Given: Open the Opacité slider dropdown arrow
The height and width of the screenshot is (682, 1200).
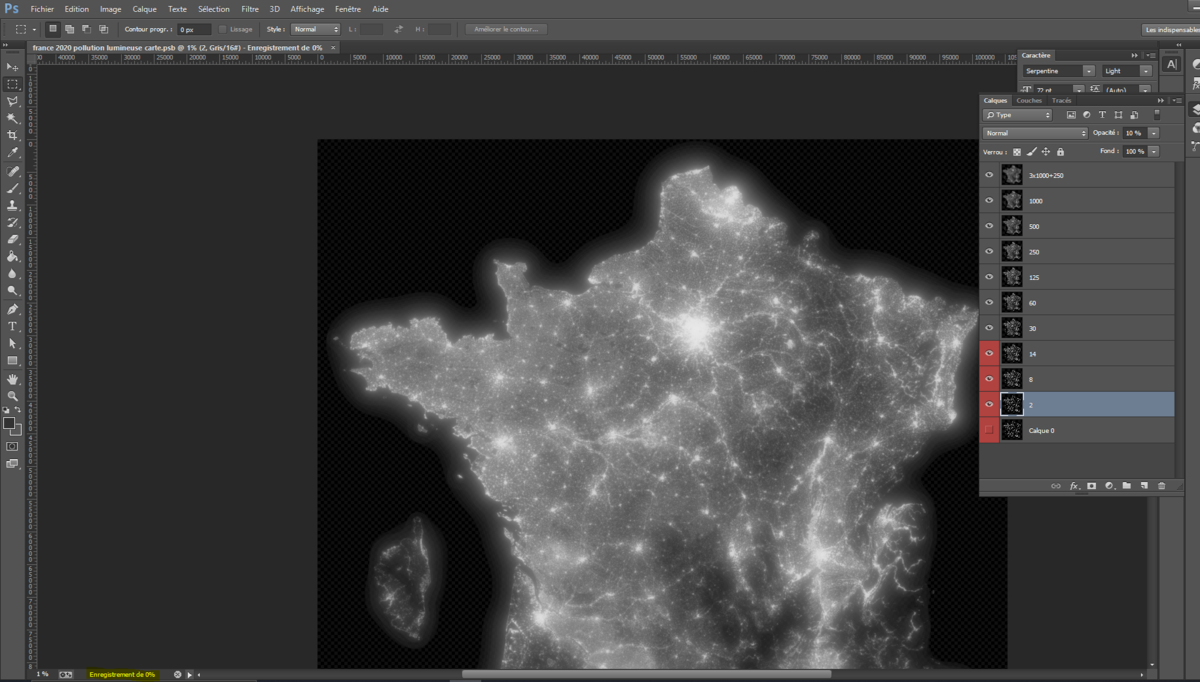Looking at the screenshot, I should pos(1154,133).
